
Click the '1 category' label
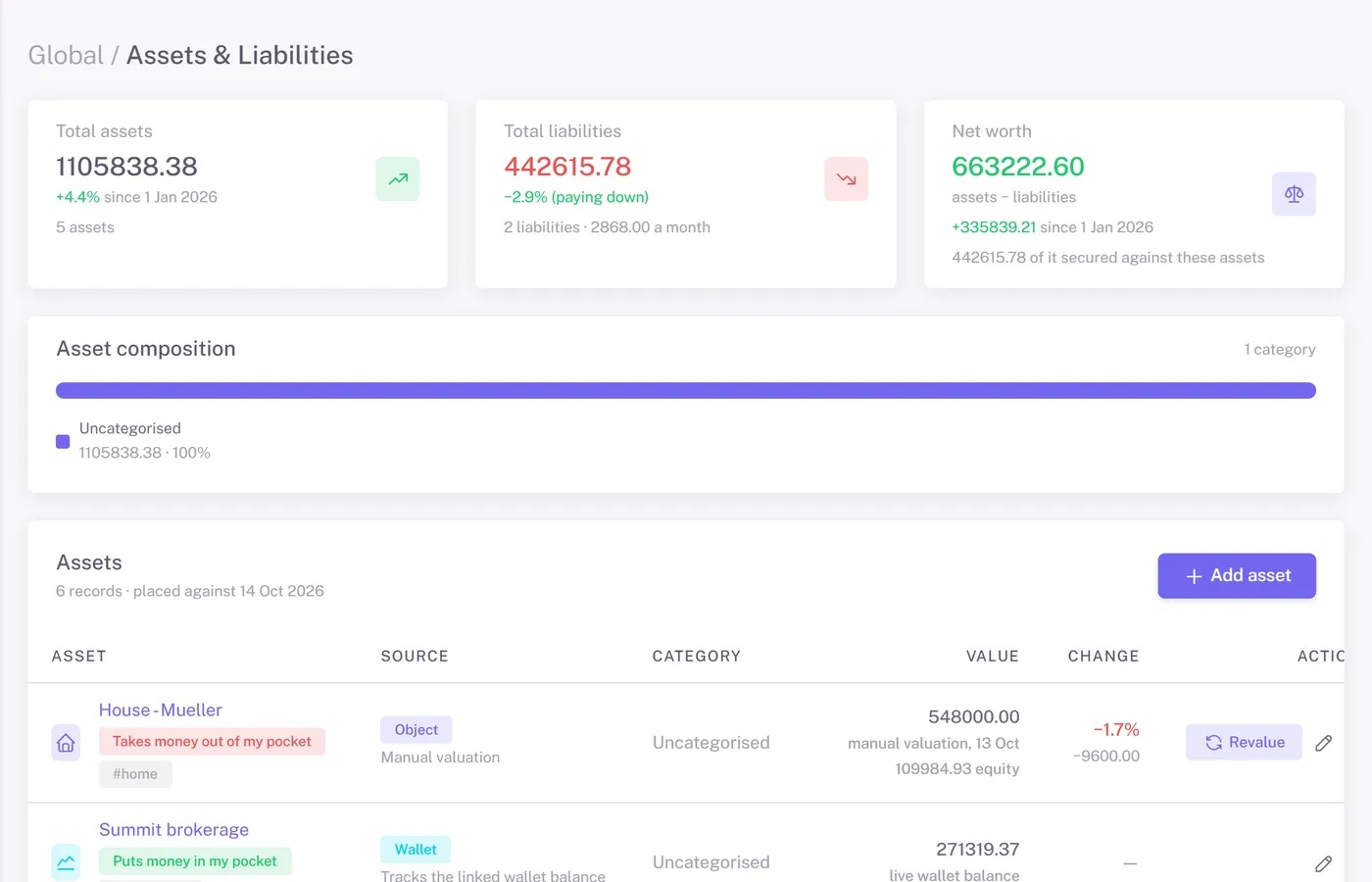pyautogui.click(x=1280, y=349)
